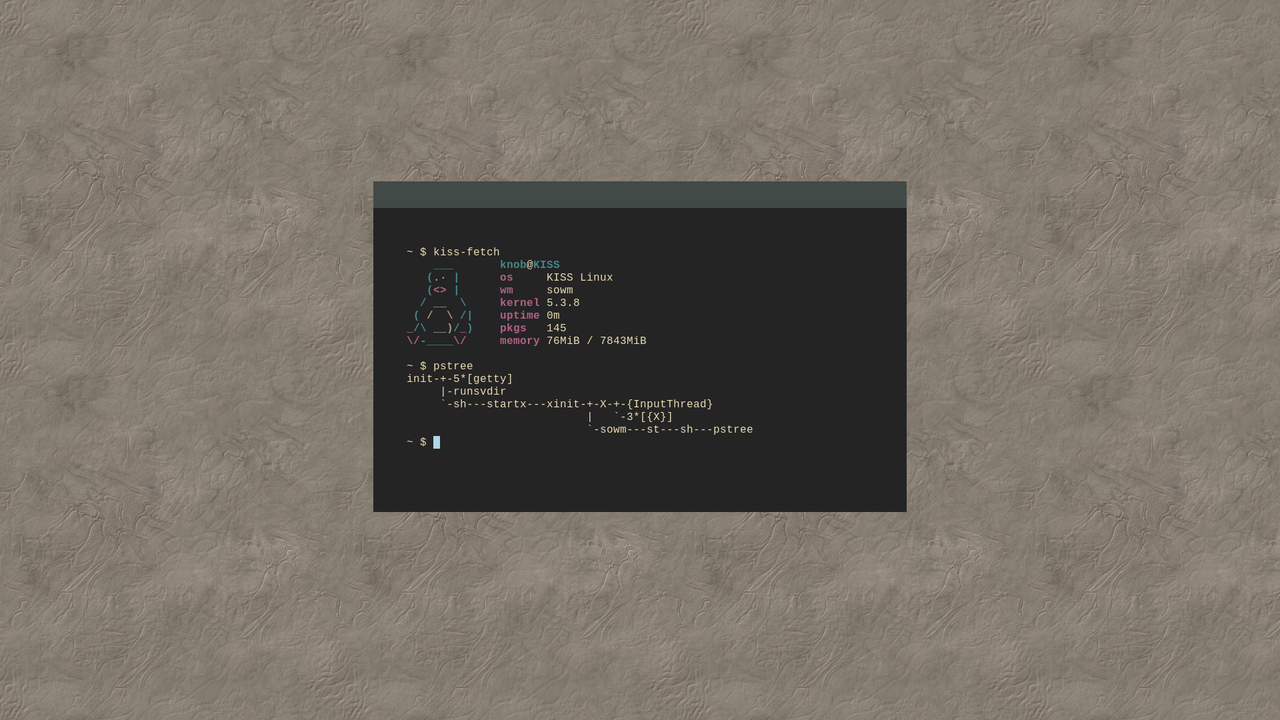Screen dimensions: 1280x720
Task: Click the 'pkgs' label
Action: [x=513, y=328]
